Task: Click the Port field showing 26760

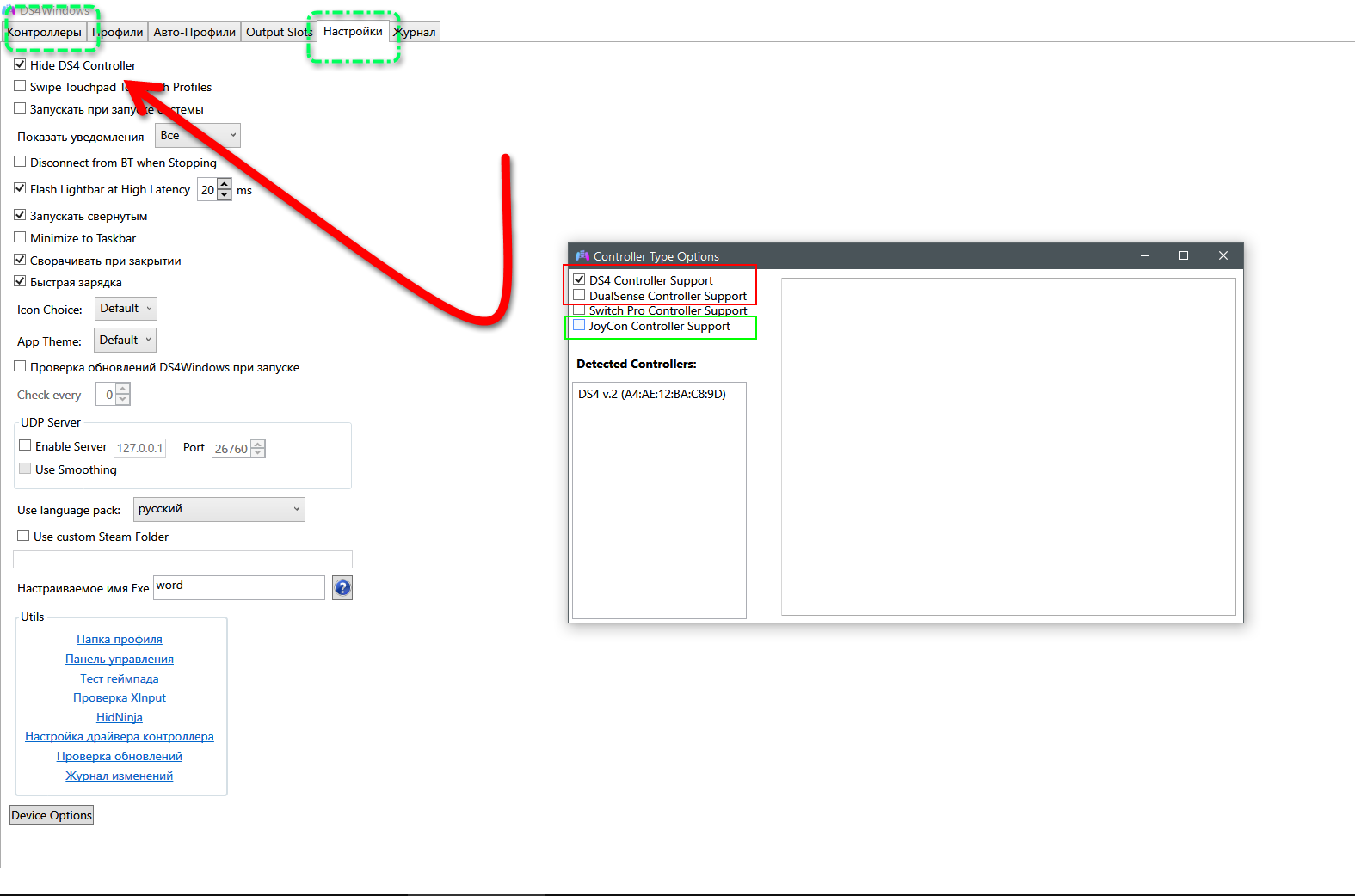Action: click(x=231, y=448)
